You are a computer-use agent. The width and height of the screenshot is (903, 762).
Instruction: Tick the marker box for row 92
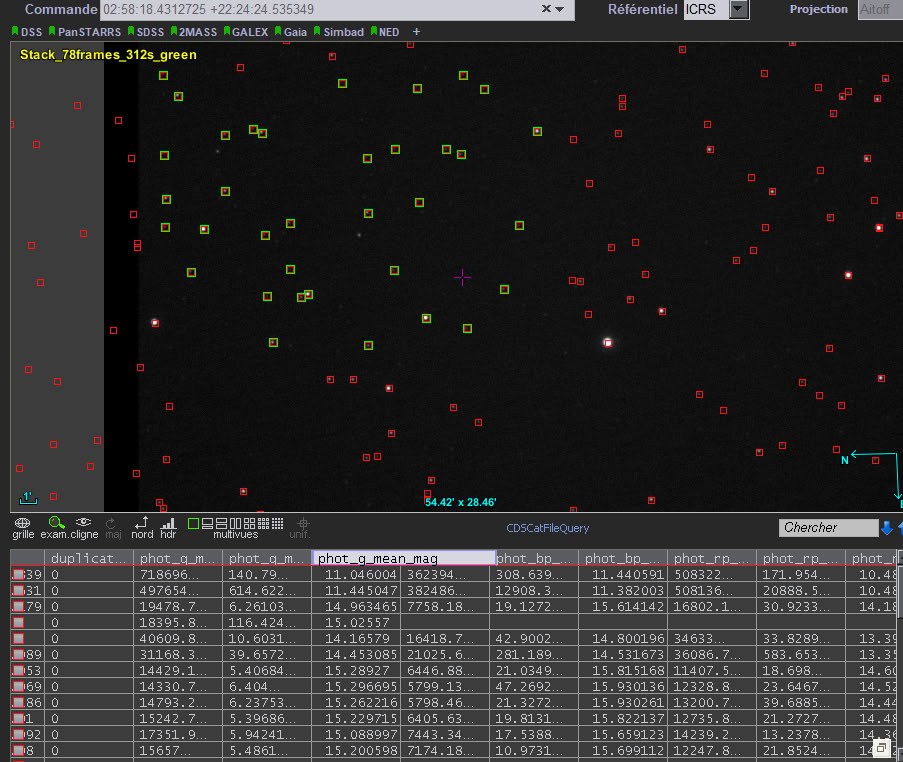(18, 734)
